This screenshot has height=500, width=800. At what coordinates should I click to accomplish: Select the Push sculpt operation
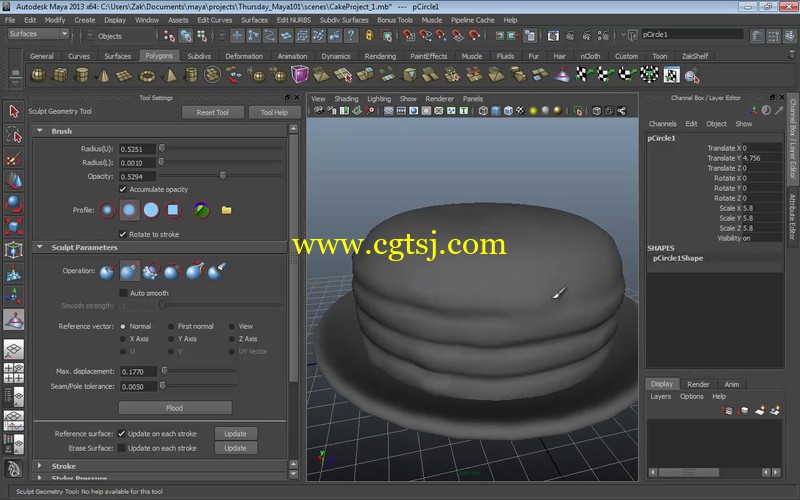[x=108, y=271]
